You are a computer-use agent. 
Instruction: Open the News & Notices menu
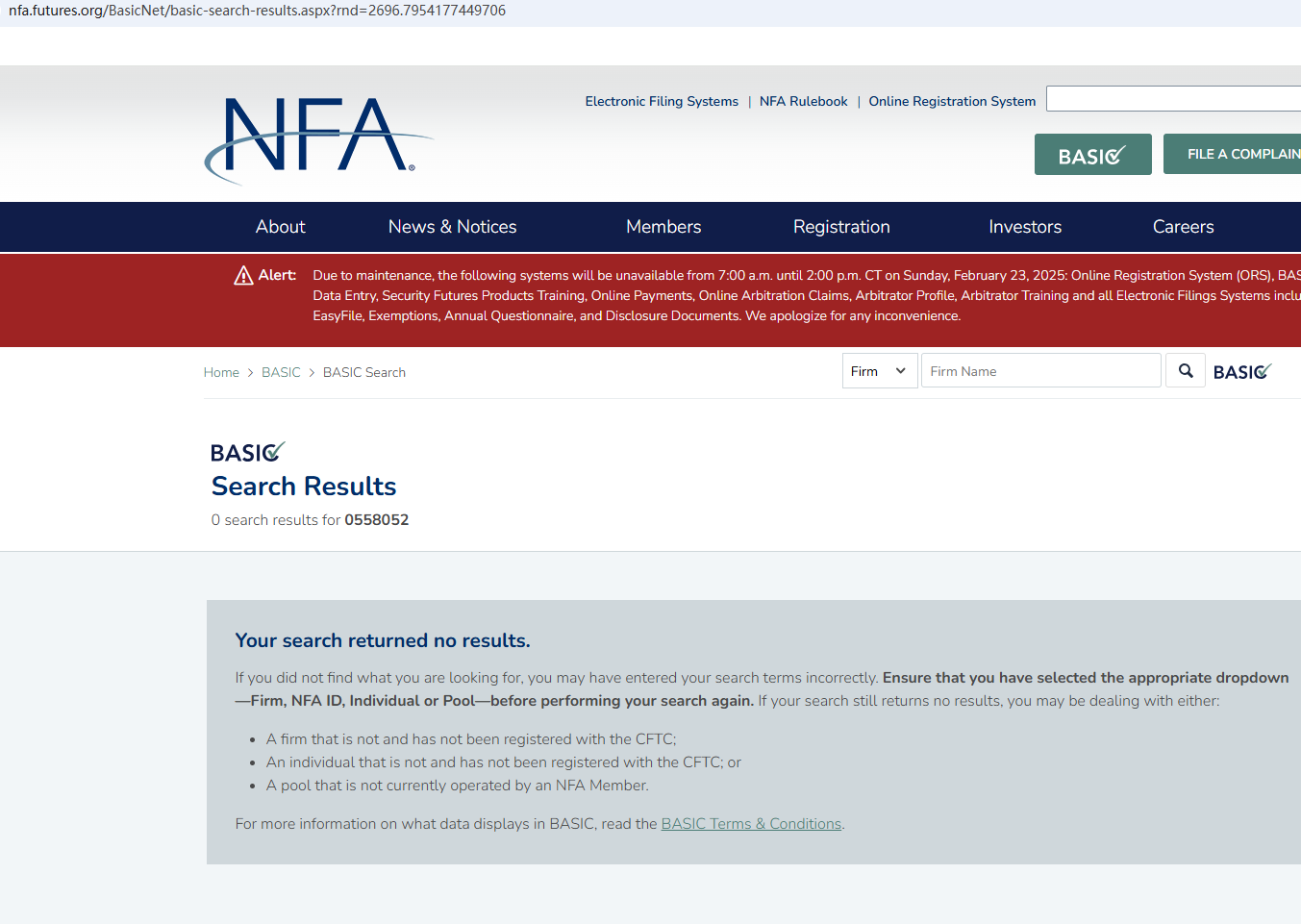point(453,227)
